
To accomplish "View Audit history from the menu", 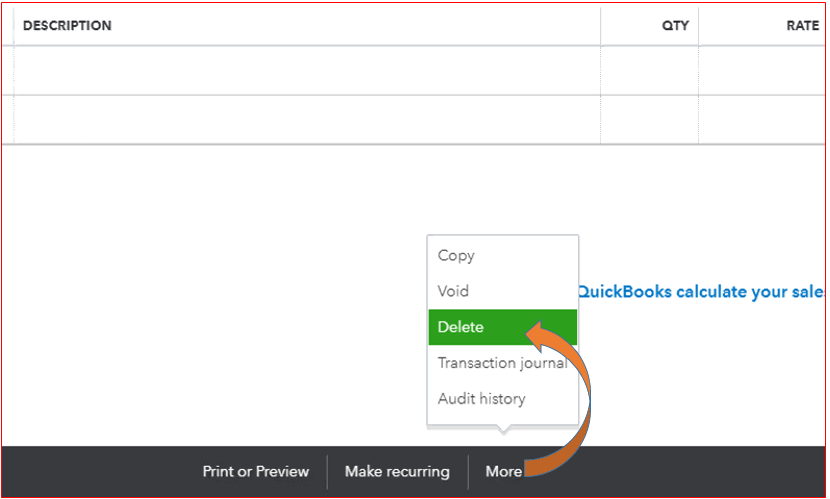I will click(481, 399).
